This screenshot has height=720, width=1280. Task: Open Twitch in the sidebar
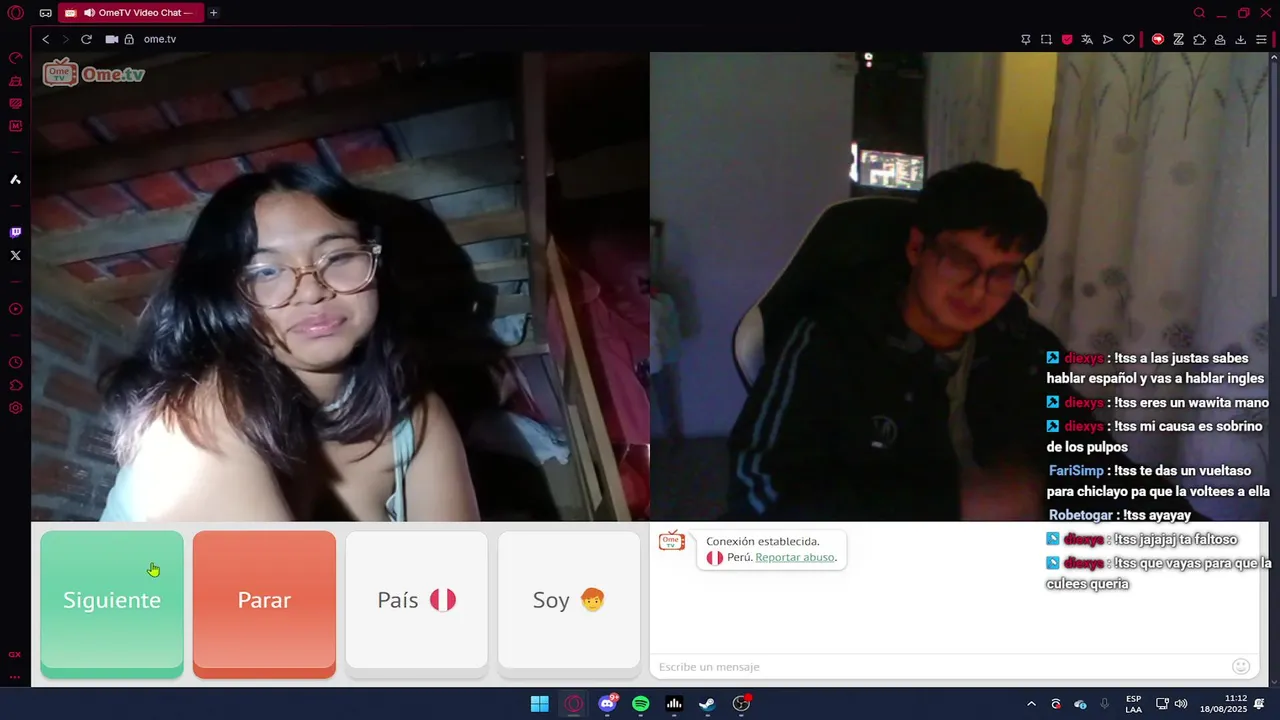15,232
